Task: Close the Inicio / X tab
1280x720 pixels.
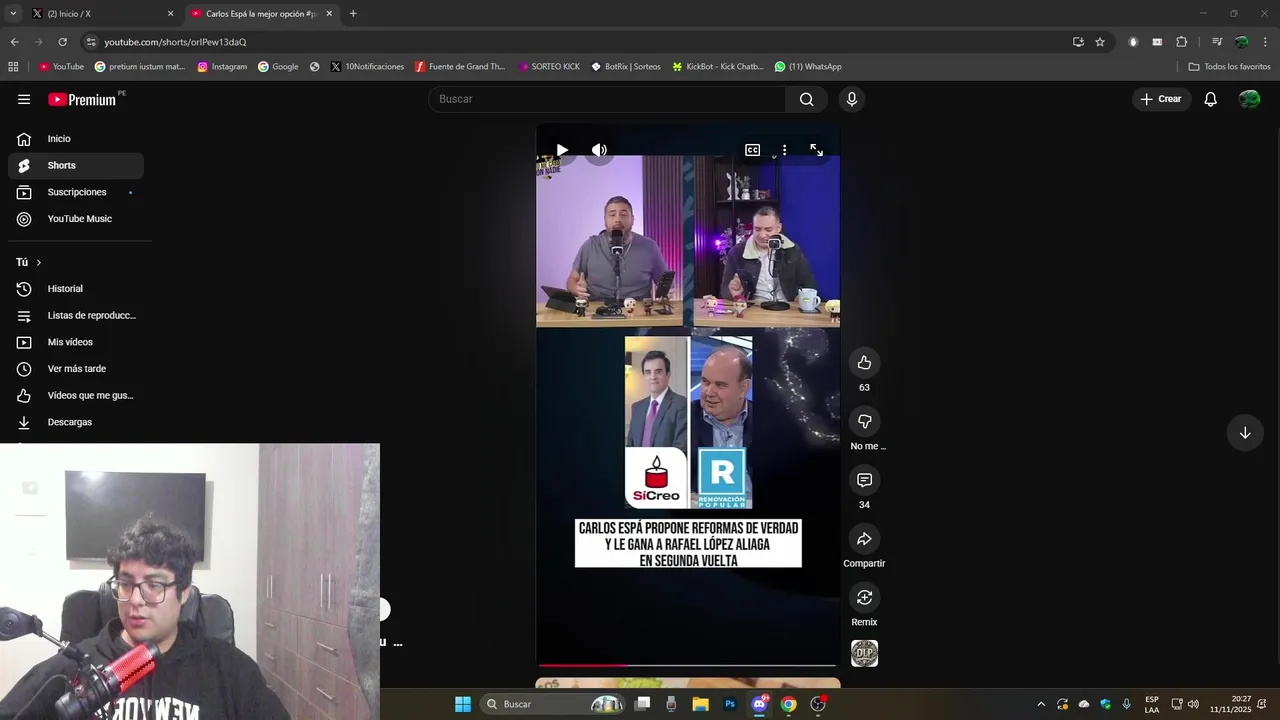Action: click(170, 14)
